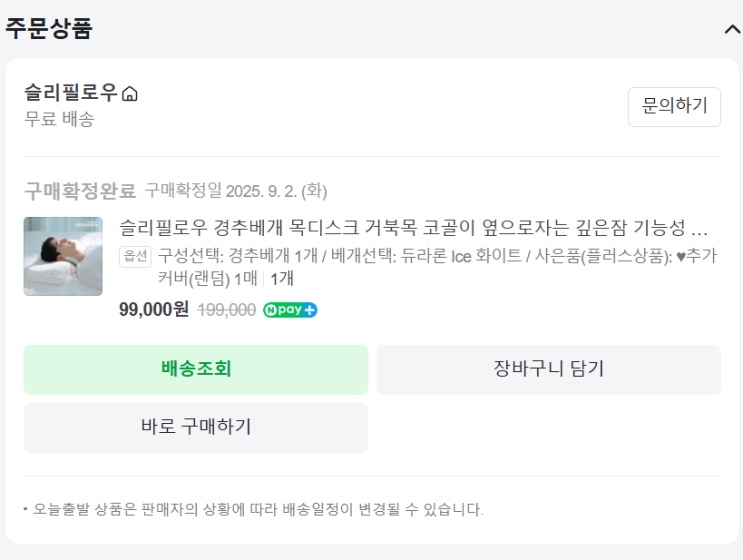The height and width of the screenshot is (560, 743).
Task: Click the 구매확정완료 status text
Action: (x=79, y=190)
